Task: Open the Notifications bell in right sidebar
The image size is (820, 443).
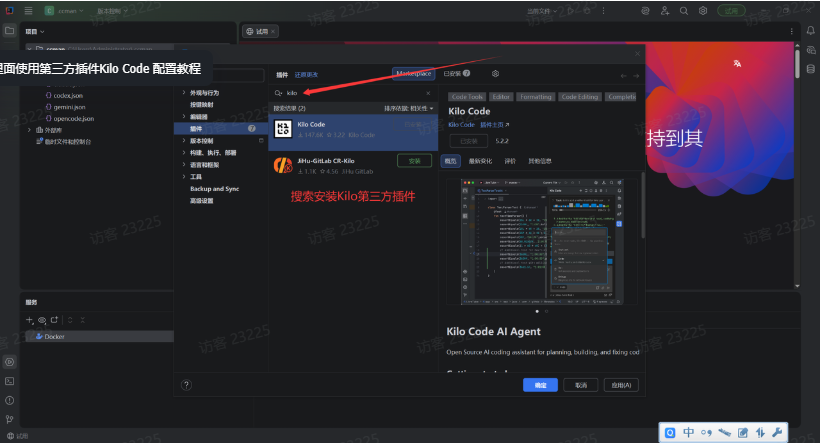Action: (811, 31)
